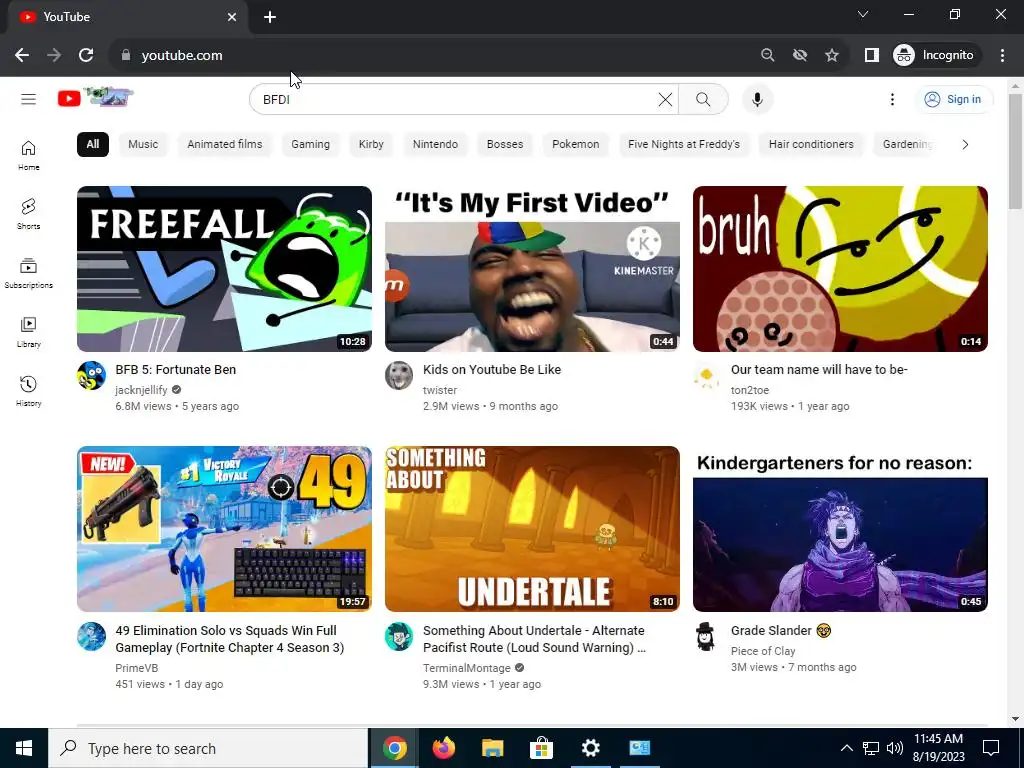Image resolution: width=1024 pixels, height=768 pixels.
Task: Clear the BFDI search text with the X
Action: (665, 99)
